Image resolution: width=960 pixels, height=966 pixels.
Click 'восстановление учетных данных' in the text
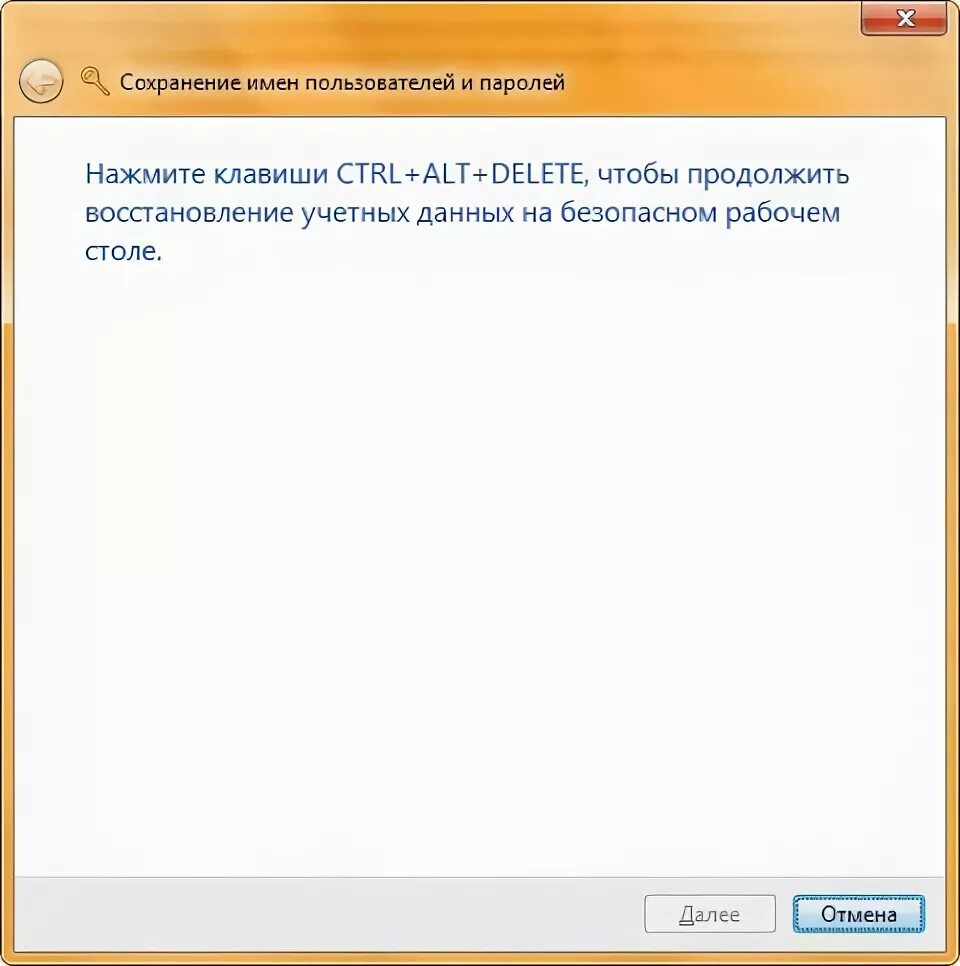tap(299, 213)
